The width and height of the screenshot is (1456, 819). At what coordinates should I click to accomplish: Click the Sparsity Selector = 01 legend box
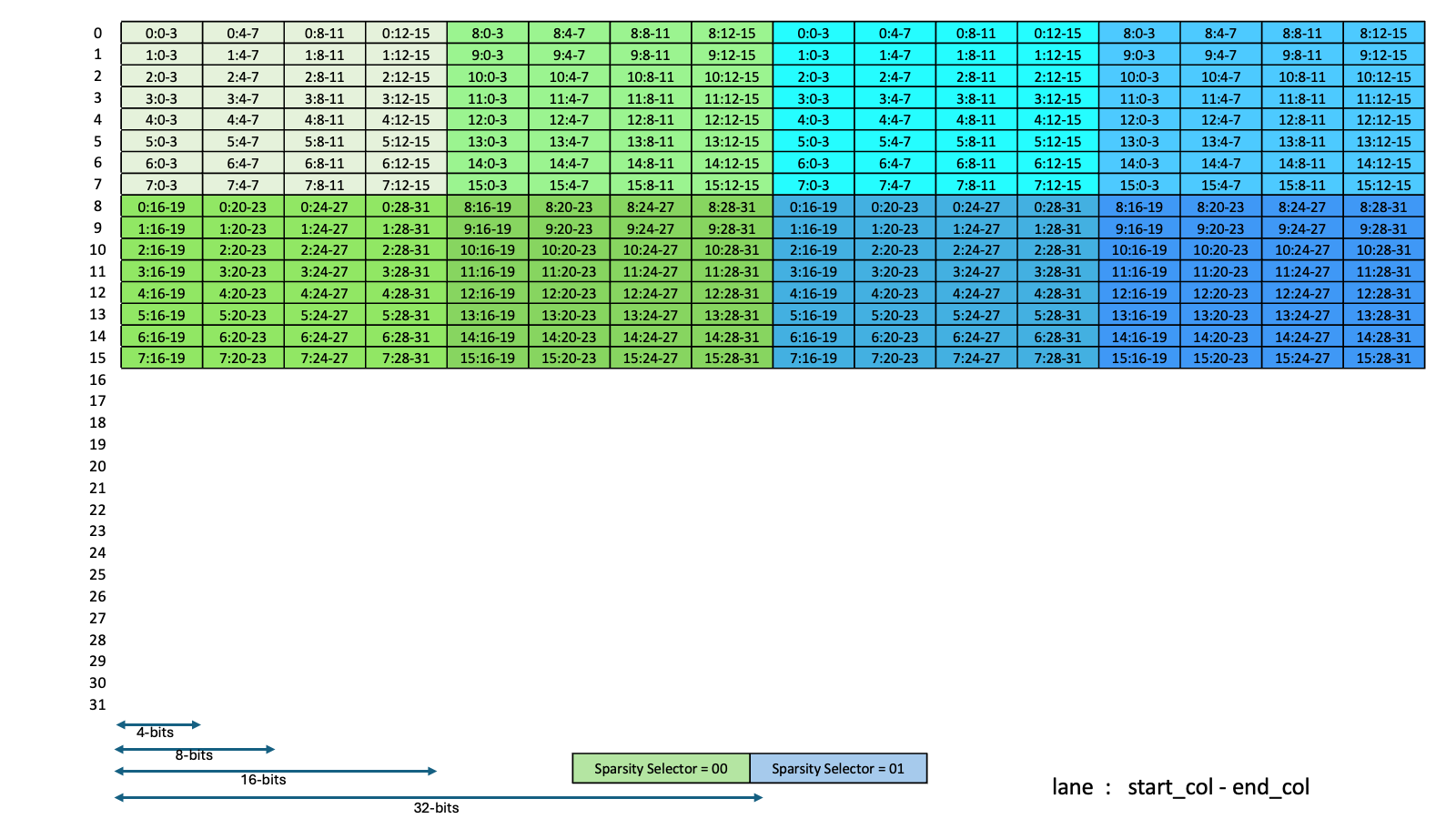tap(837, 768)
